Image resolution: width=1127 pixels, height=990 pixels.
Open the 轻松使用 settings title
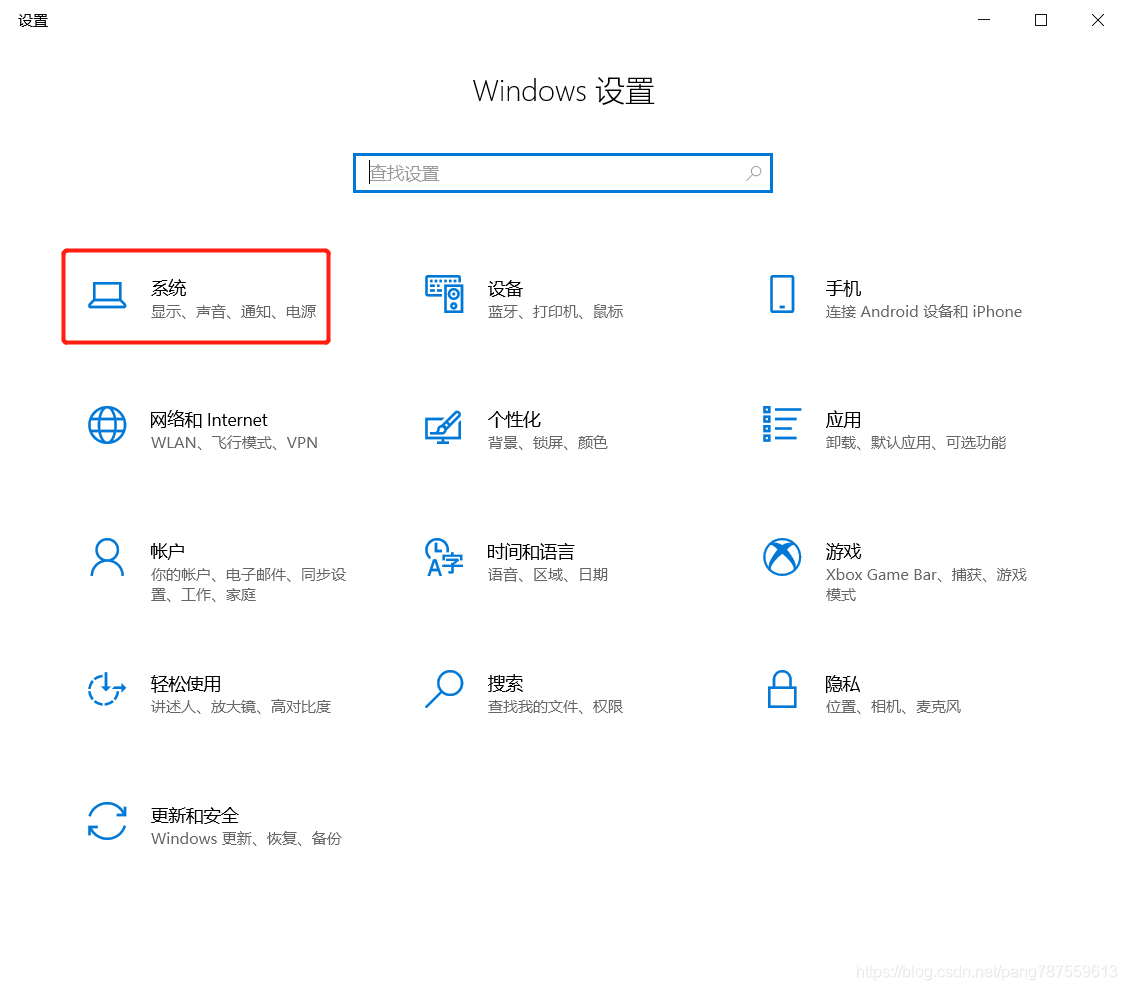(x=185, y=684)
